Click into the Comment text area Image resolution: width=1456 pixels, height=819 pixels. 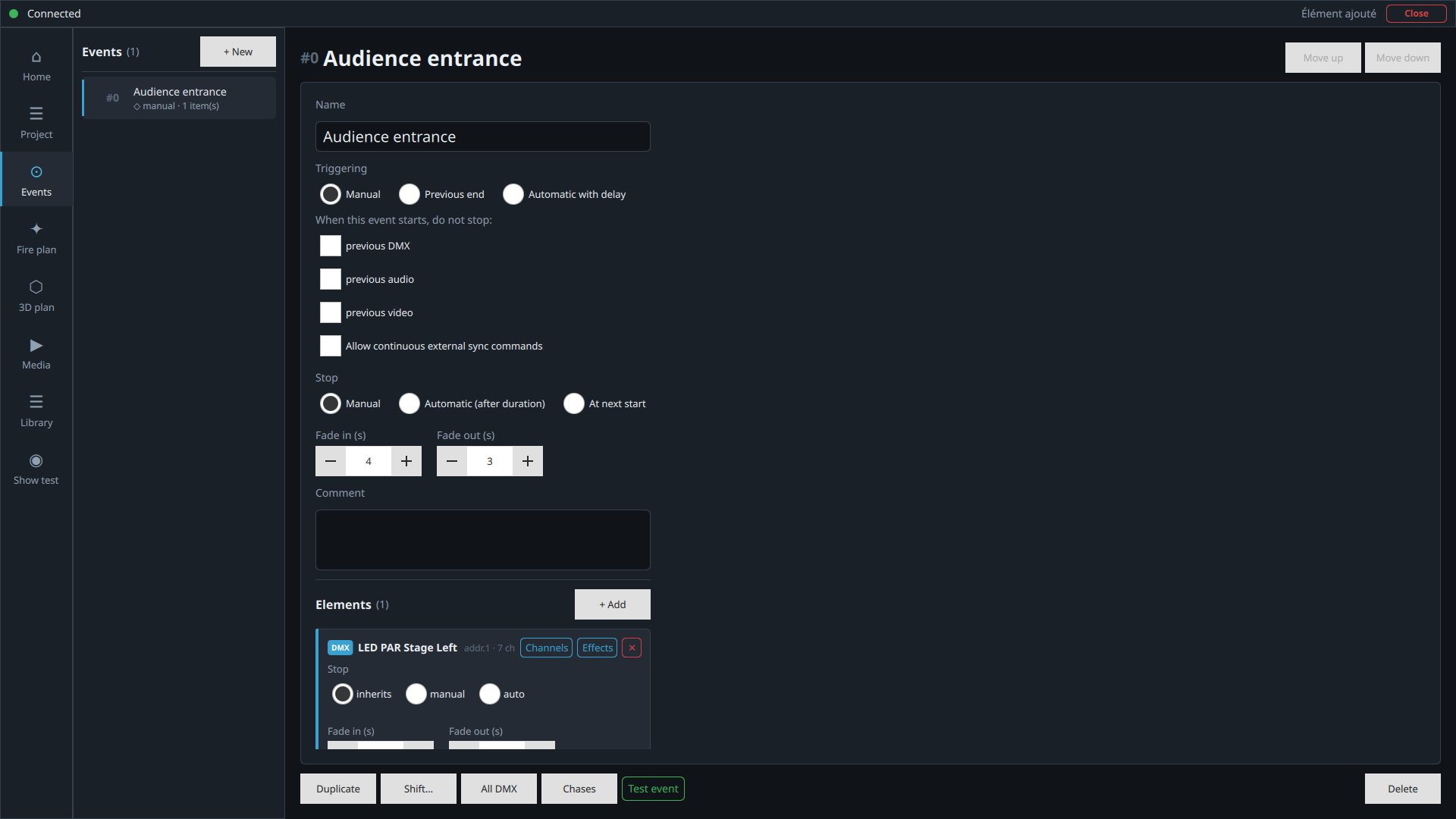point(483,540)
